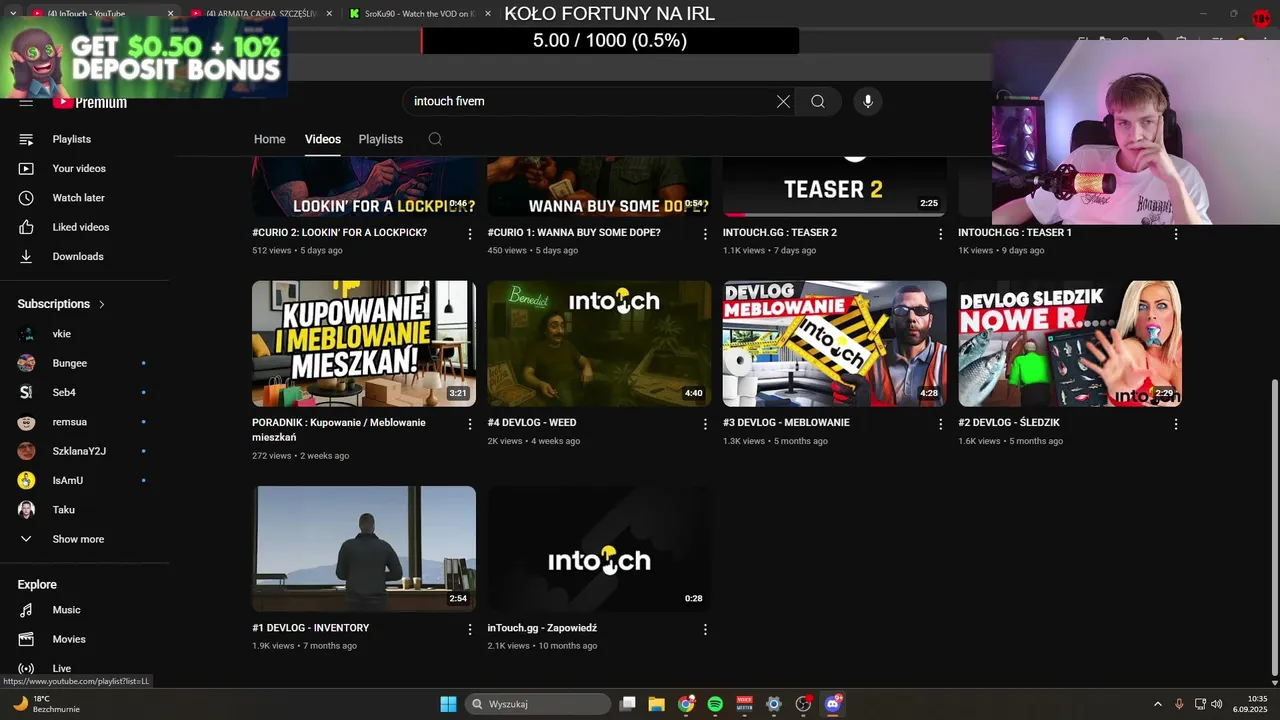Screen dimensions: 1280x720
Task: Close the SroKu90 browser tab
Action: pyautogui.click(x=488, y=14)
